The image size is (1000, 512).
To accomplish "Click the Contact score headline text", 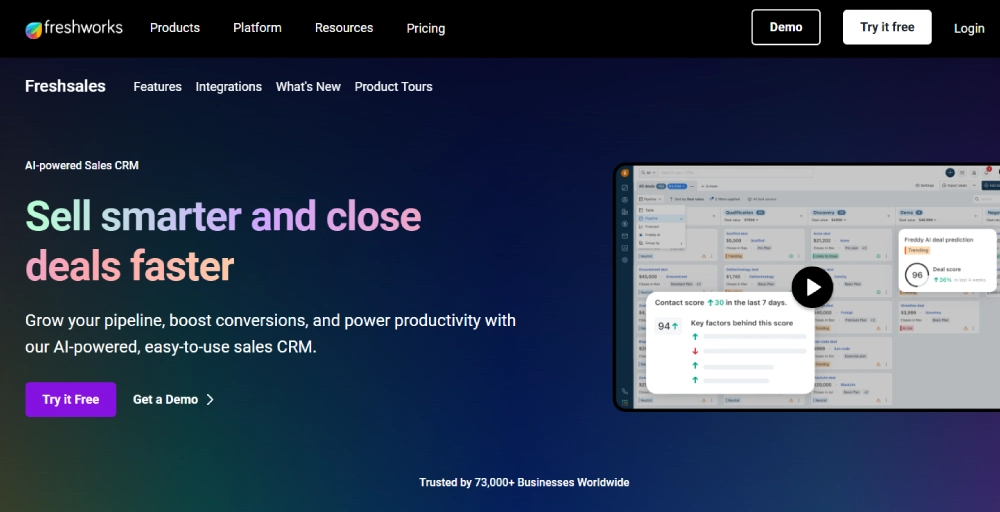I will (721, 303).
